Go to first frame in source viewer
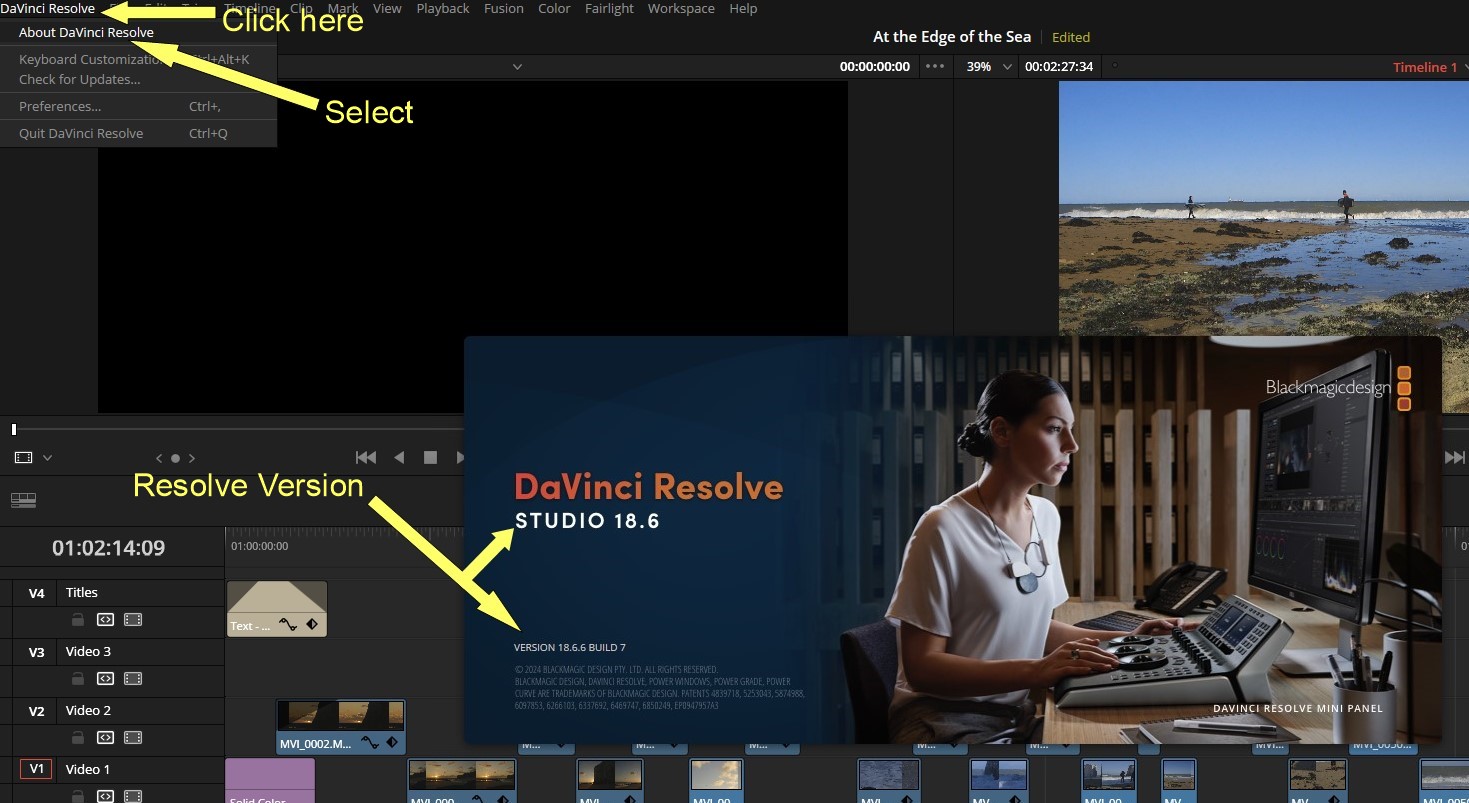Viewport: 1469px width, 803px height. pyautogui.click(x=366, y=457)
